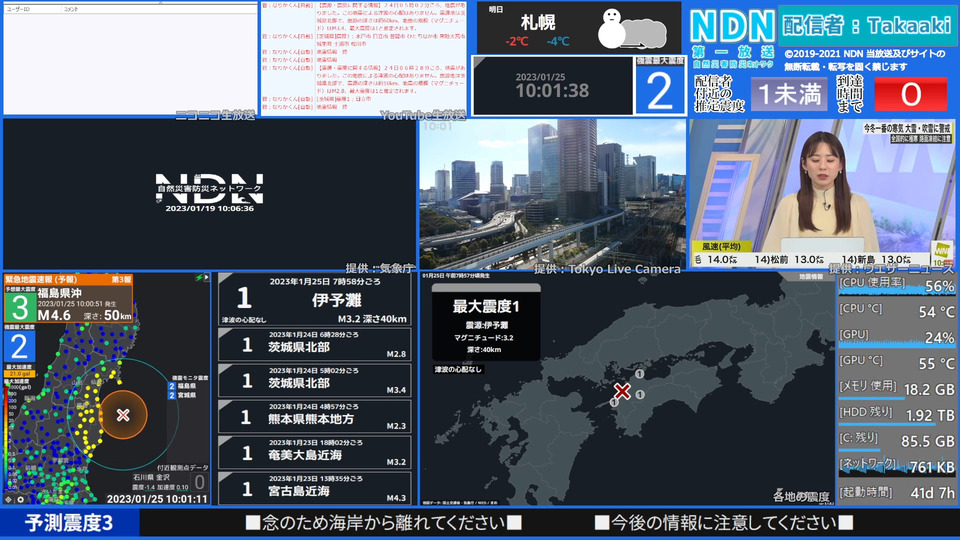Click the YouTube live chat log panel
This screenshot has width=960, height=540.
coord(364,58)
